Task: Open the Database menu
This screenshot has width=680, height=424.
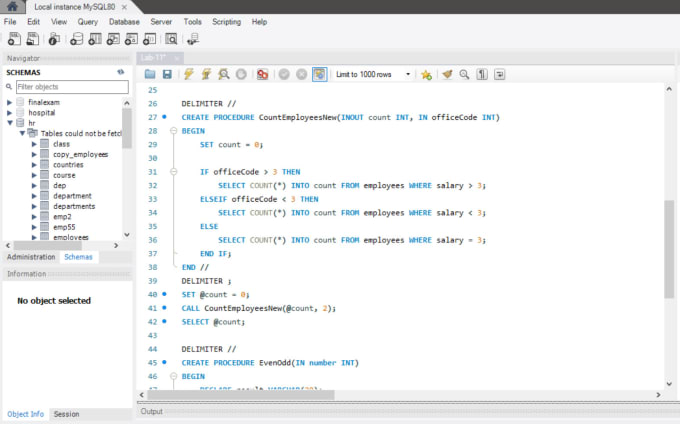Action: point(124,22)
